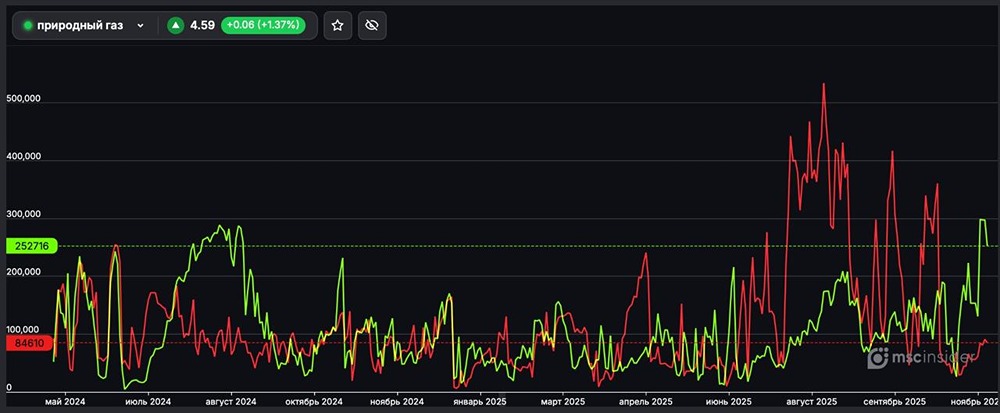
Task: Click the 4.59 price value
Action: 202,26
